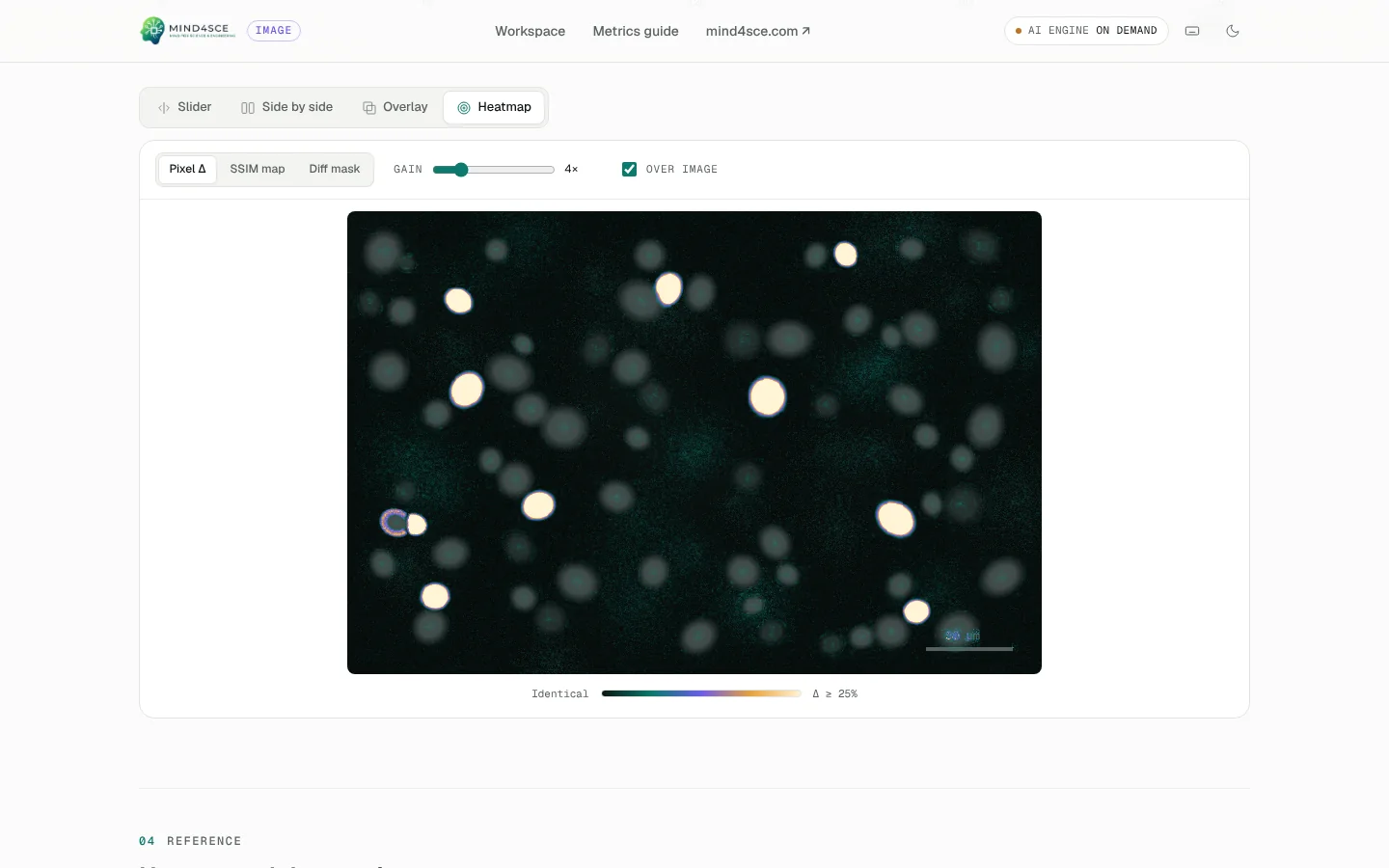Click the 'REFERENCE' section heading

(x=204, y=841)
